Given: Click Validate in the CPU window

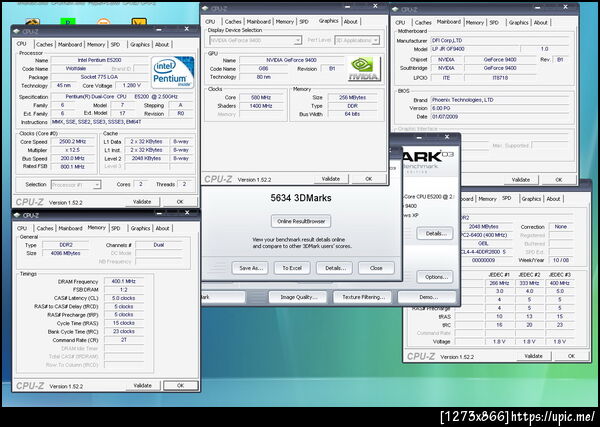Looking at the screenshot, I should (142, 202).
